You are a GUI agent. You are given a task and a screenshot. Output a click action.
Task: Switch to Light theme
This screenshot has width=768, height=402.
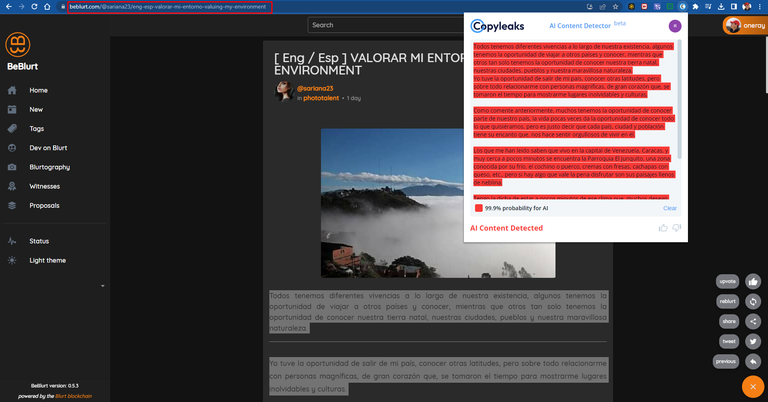click(47, 260)
